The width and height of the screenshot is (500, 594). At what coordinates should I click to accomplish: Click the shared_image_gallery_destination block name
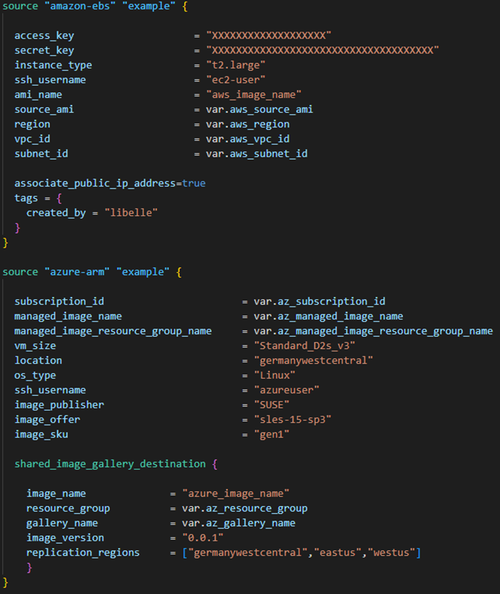coord(110,464)
